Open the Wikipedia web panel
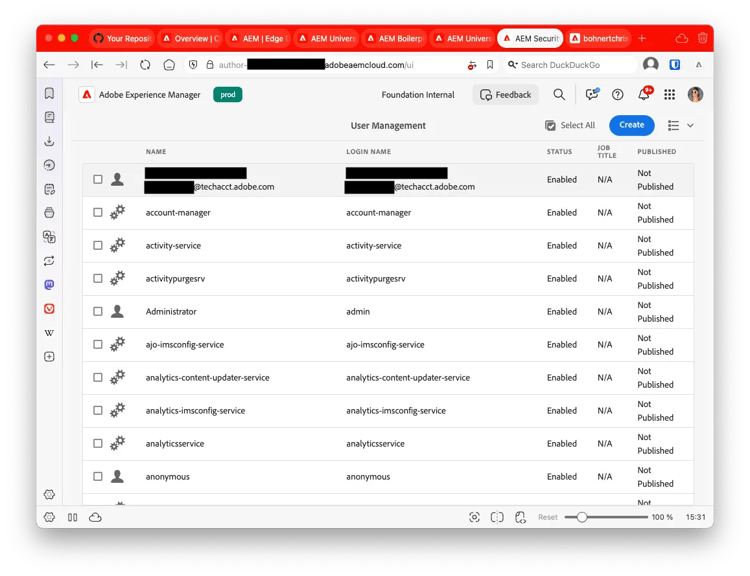 [x=49, y=333]
